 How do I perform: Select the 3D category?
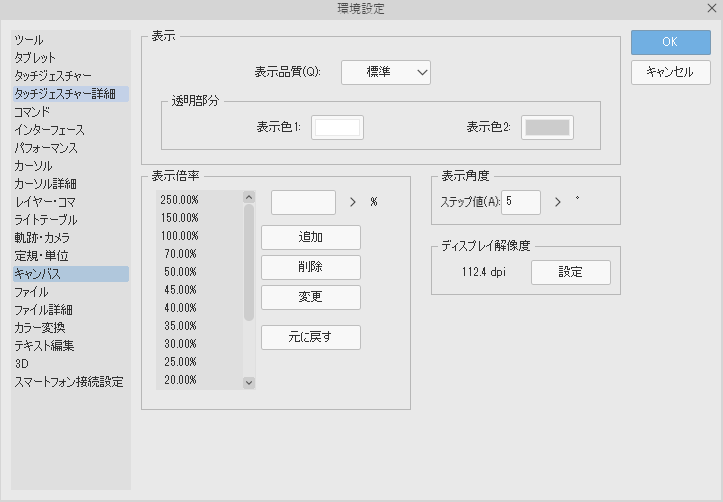(x=71, y=364)
